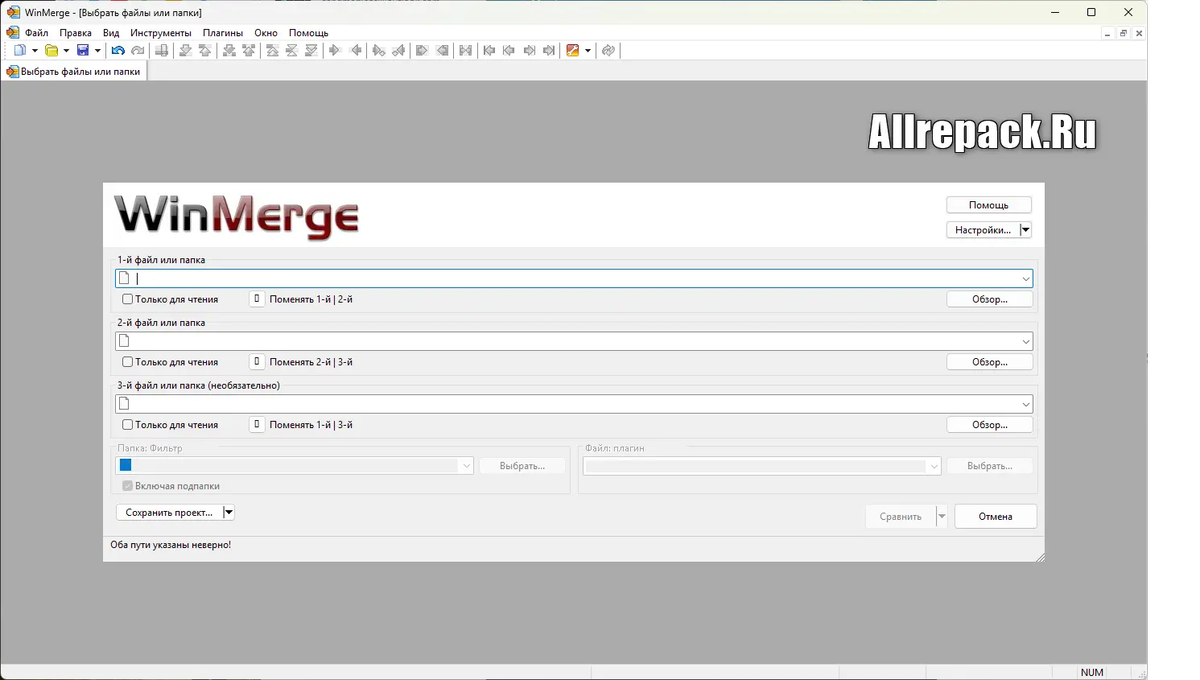Viewport: 1200px width, 680px height.
Task: Open the Open folder toolbar dropdown arrow
Action: 67,50
